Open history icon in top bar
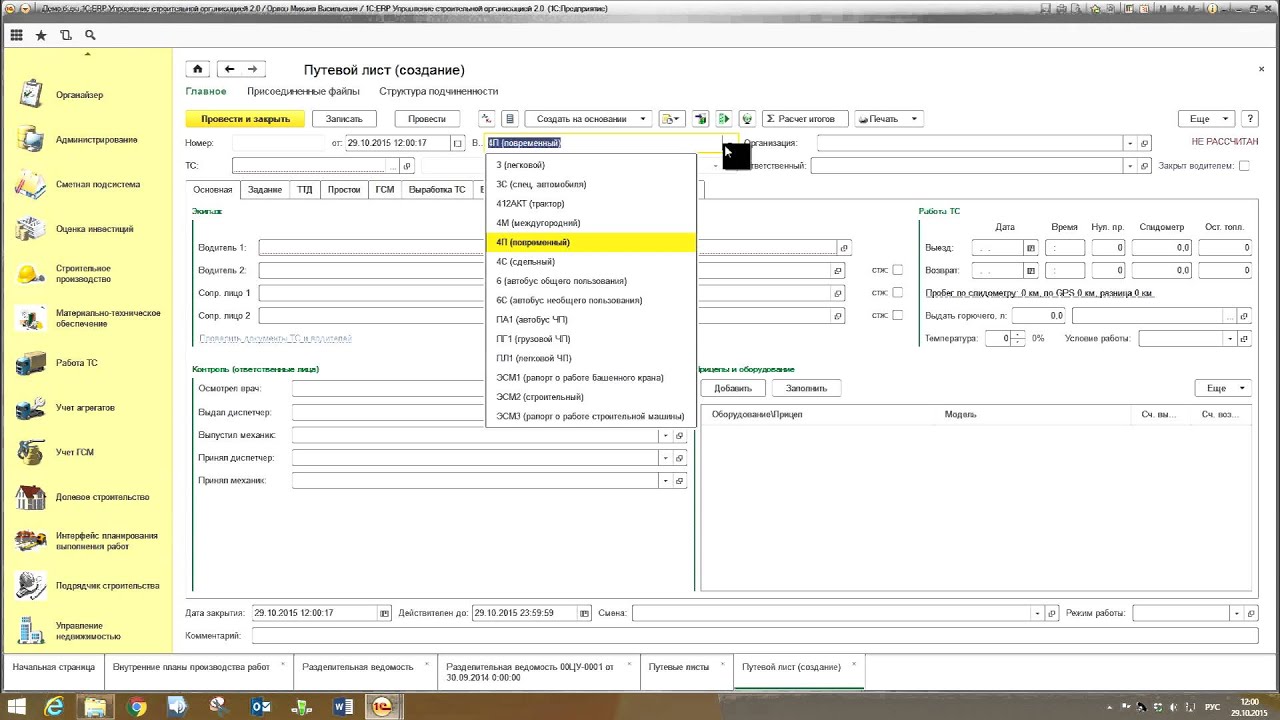This screenshot has height=720, width=1280. (66, 35)
